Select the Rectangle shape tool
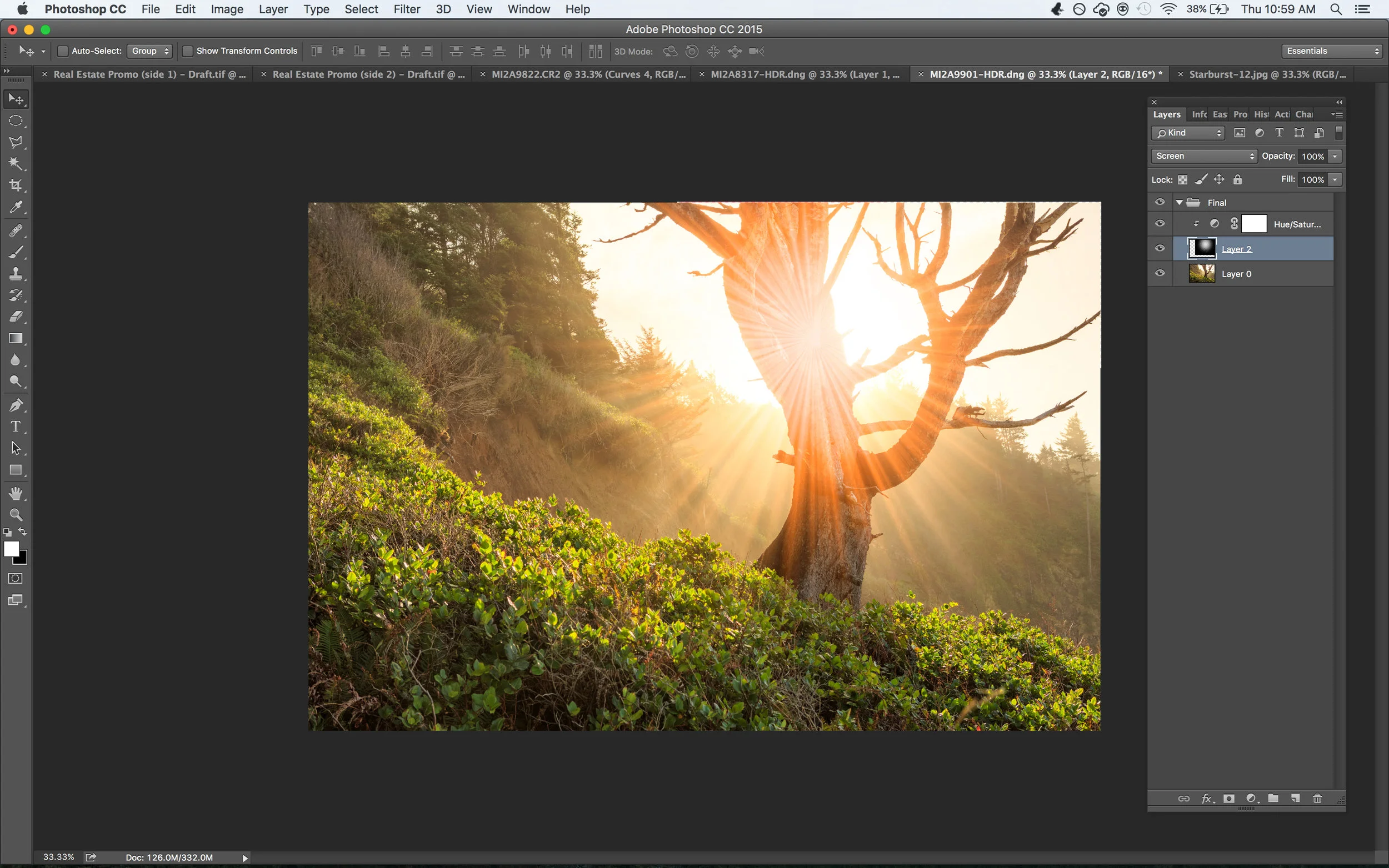The image size is (1389, 868). click(16, 470)
